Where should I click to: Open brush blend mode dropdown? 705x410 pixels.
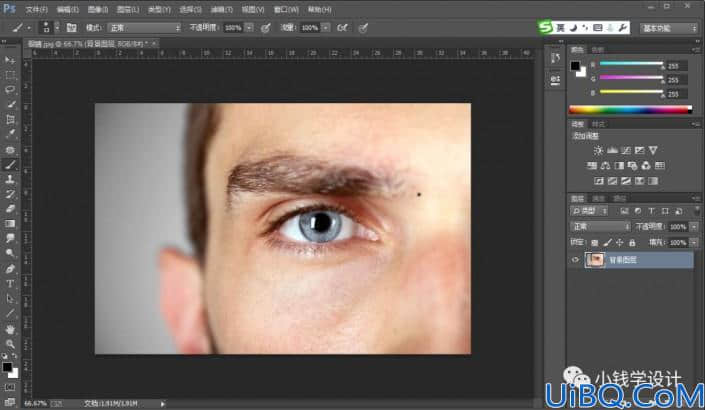pos(144,28)
